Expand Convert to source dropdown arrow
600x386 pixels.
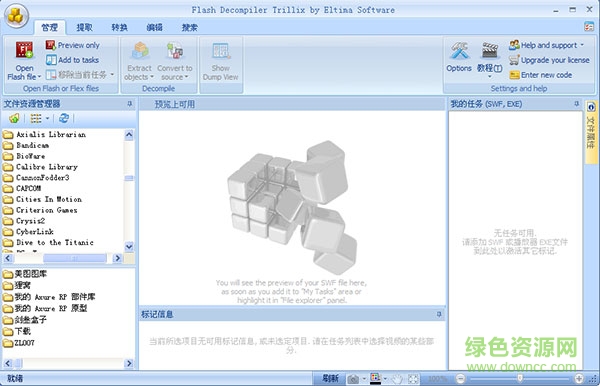click(x=186, y=77)
